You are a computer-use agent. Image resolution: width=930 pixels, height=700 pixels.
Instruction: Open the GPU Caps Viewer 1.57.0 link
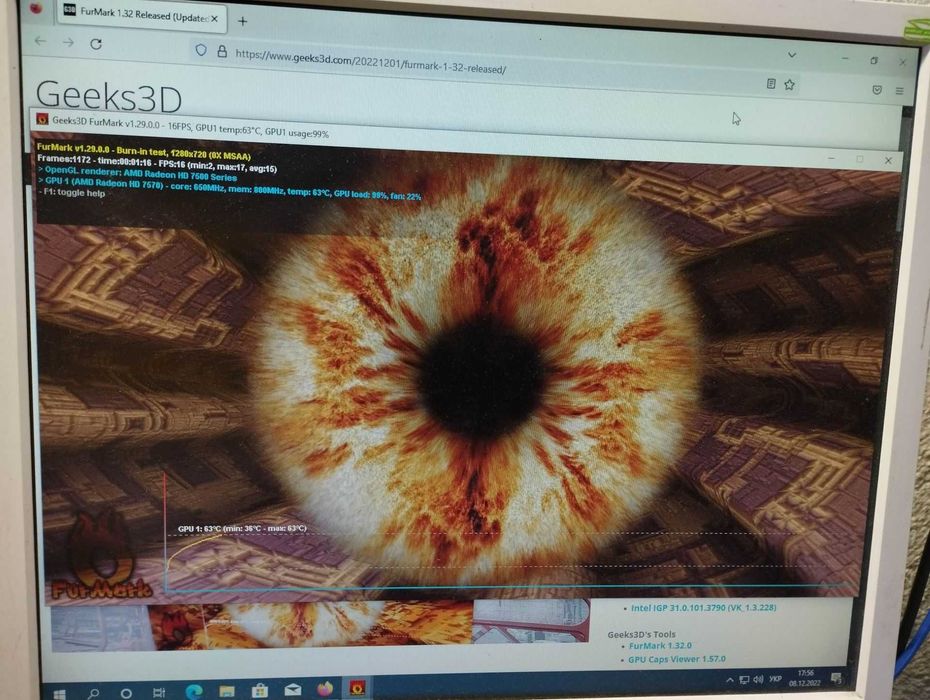(677, 659)
